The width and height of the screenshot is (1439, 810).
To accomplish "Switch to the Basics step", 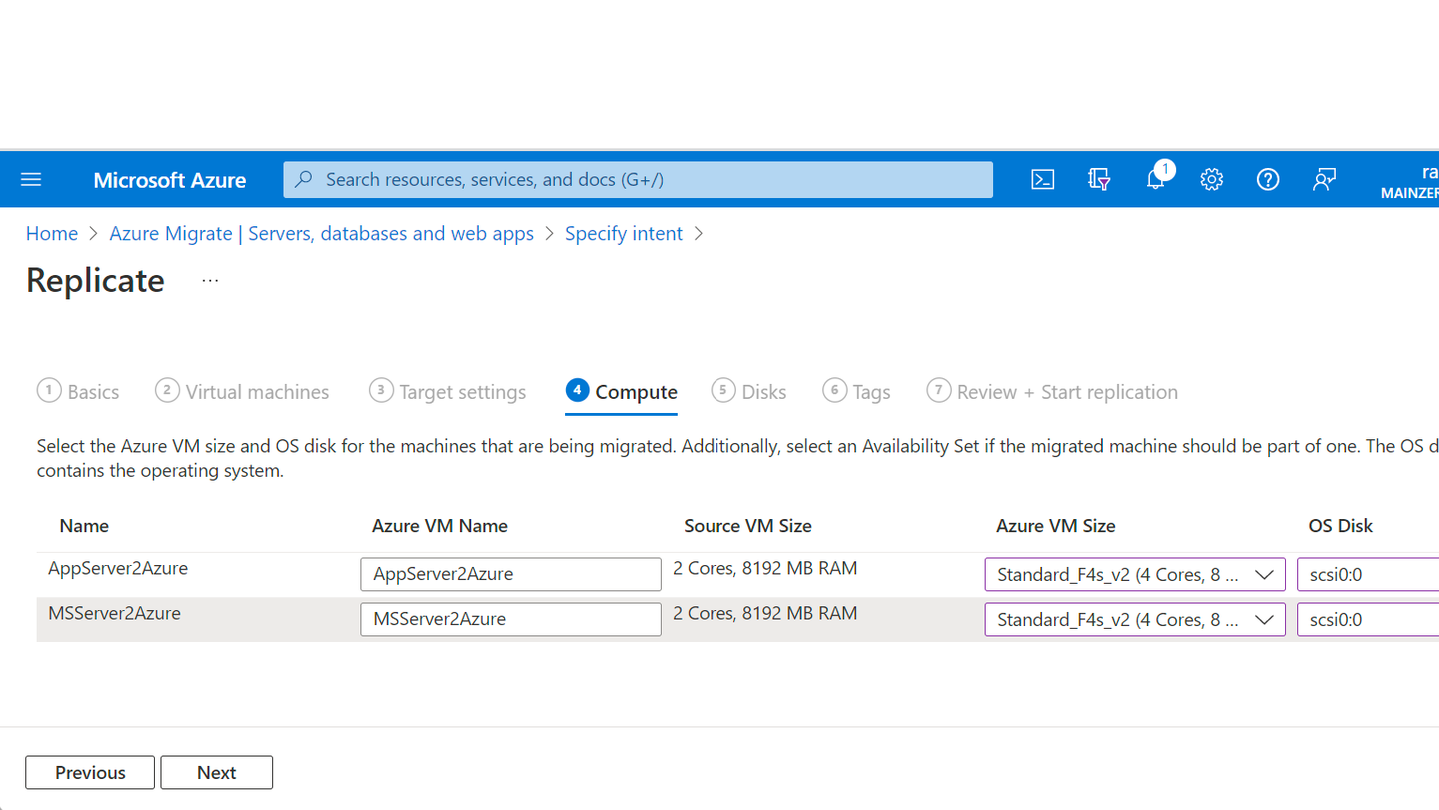I will tap(78, 392).
